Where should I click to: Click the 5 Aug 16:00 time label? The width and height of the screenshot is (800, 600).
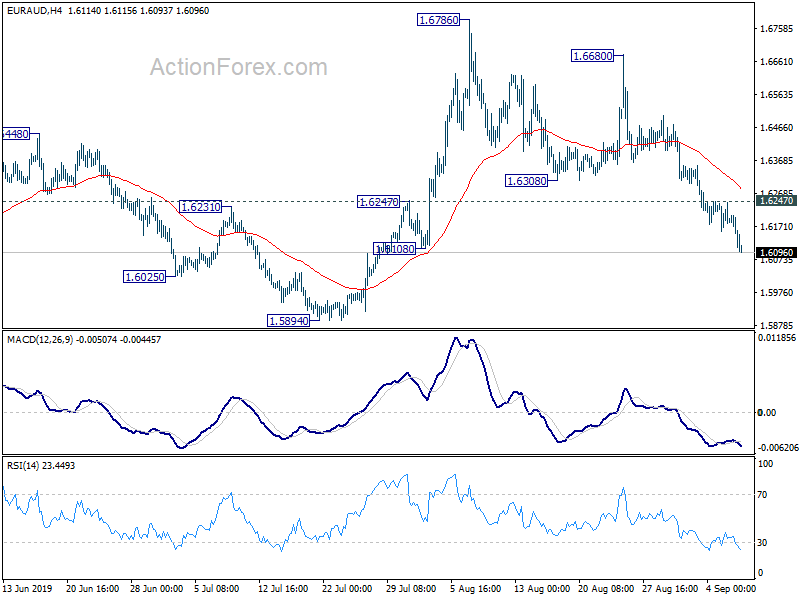coord(476,588)
